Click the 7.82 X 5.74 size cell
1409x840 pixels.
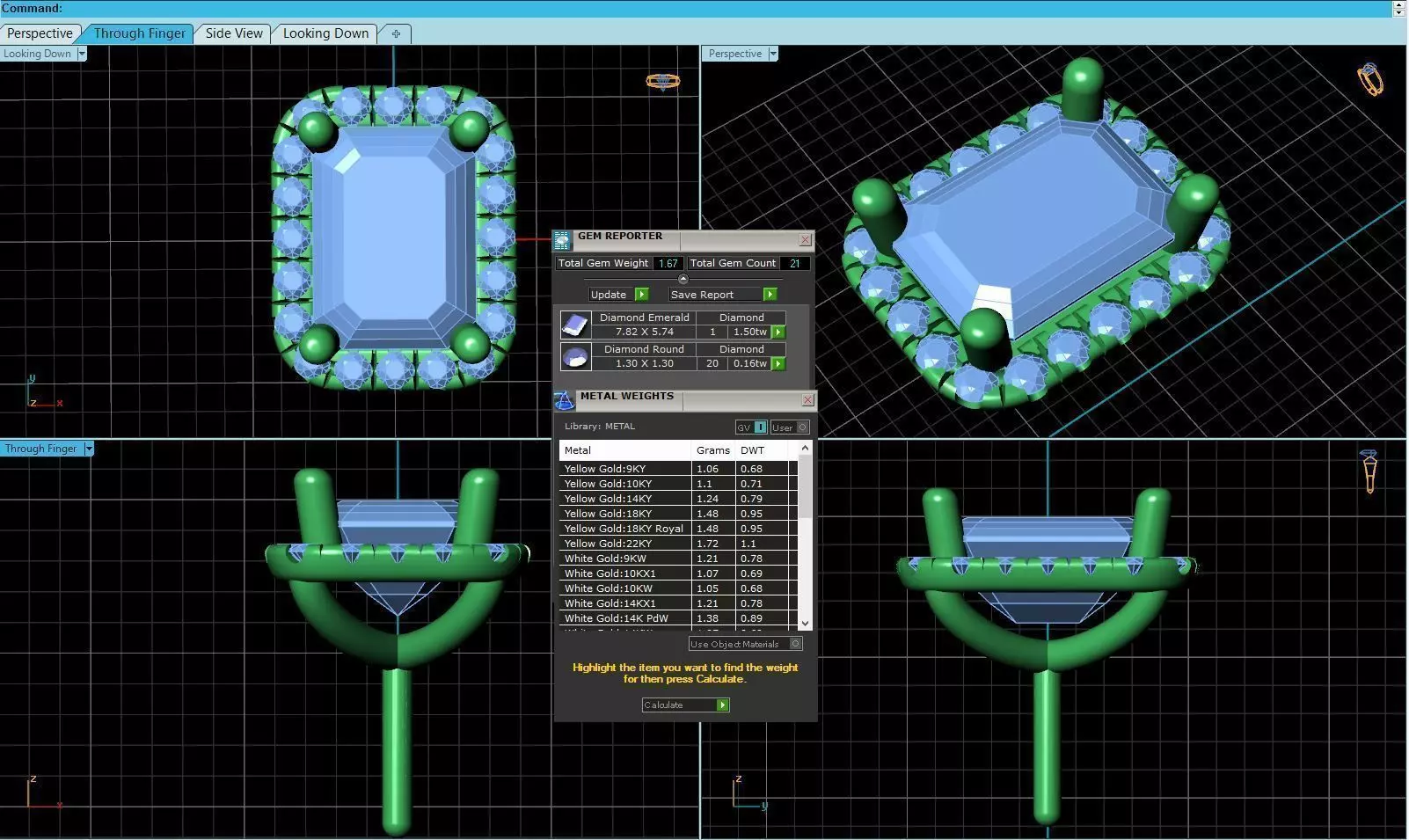pyautogui.click(x=644, y=332)
